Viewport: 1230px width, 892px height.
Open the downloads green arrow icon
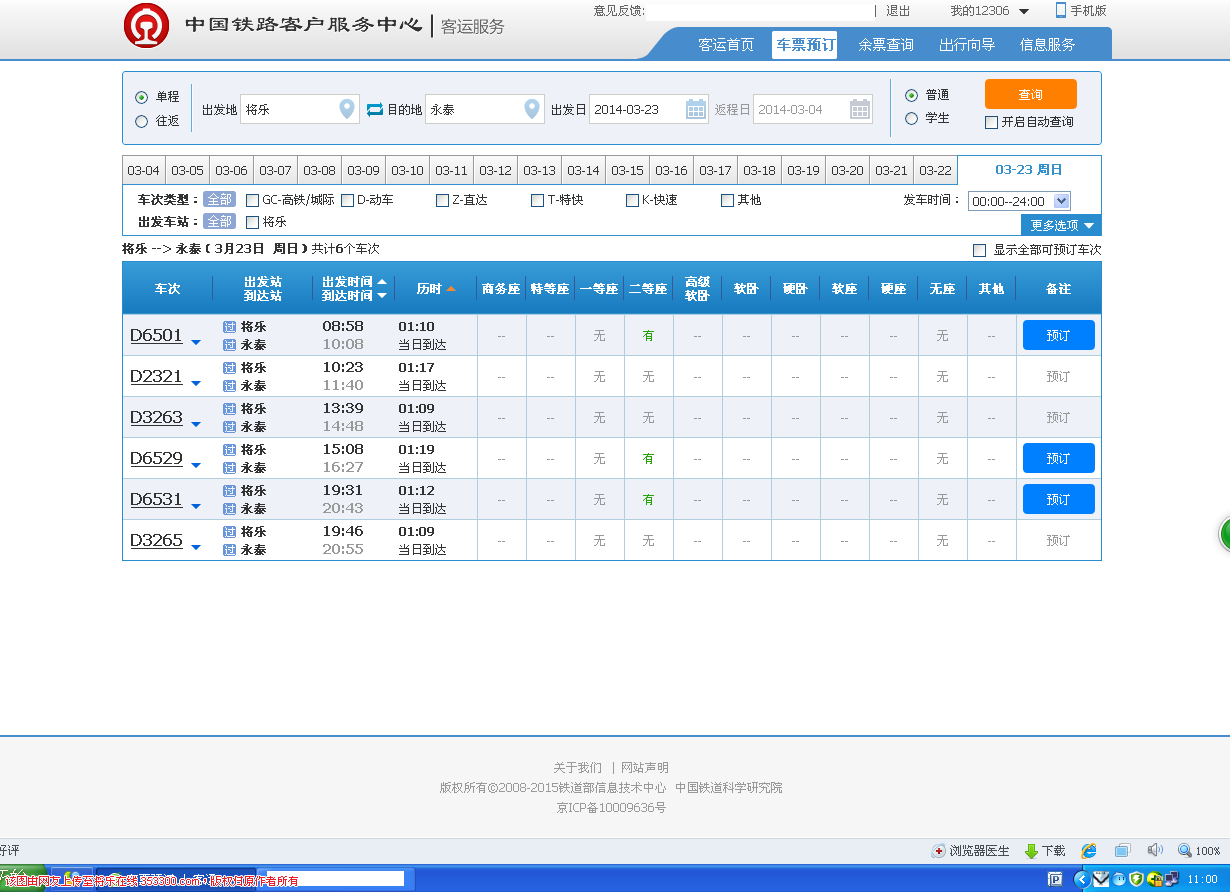point(1031,851)
